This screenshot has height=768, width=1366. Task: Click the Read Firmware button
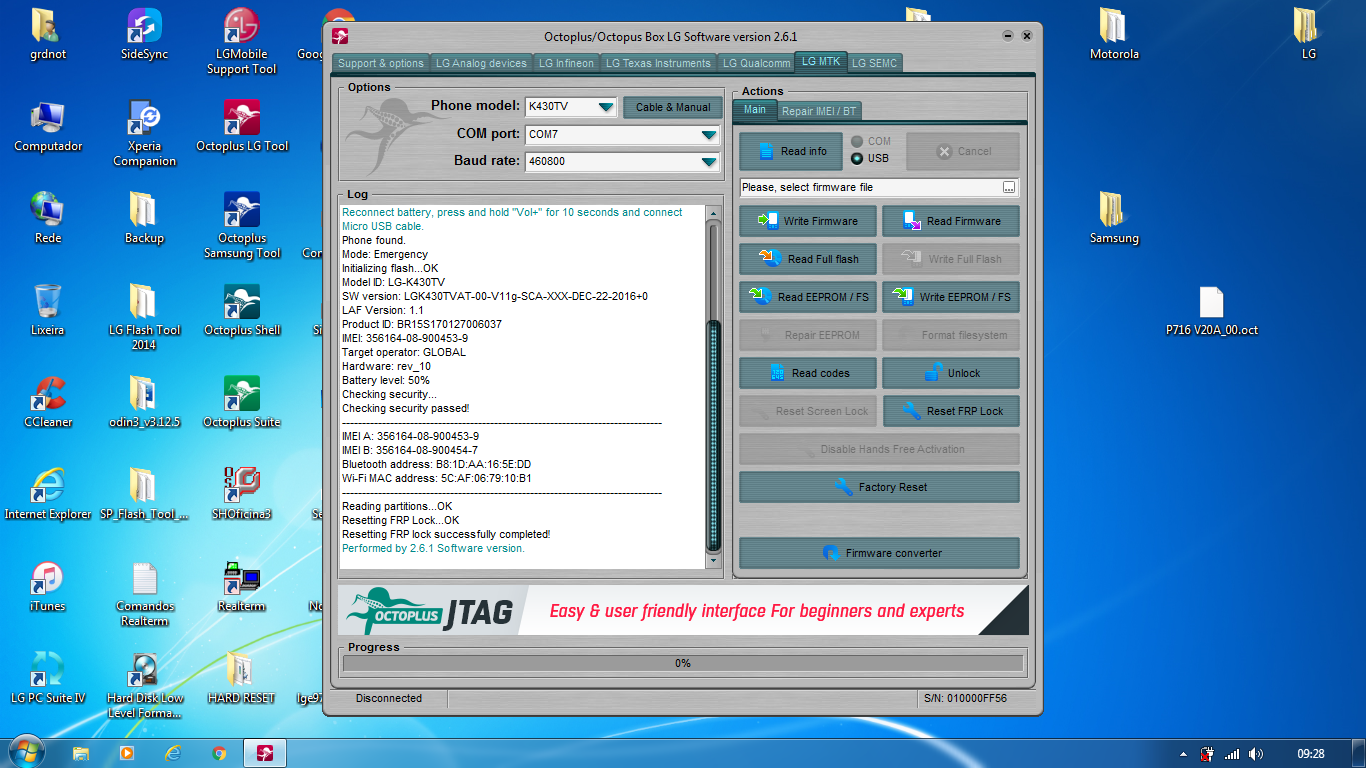click(x=951, y=221)
